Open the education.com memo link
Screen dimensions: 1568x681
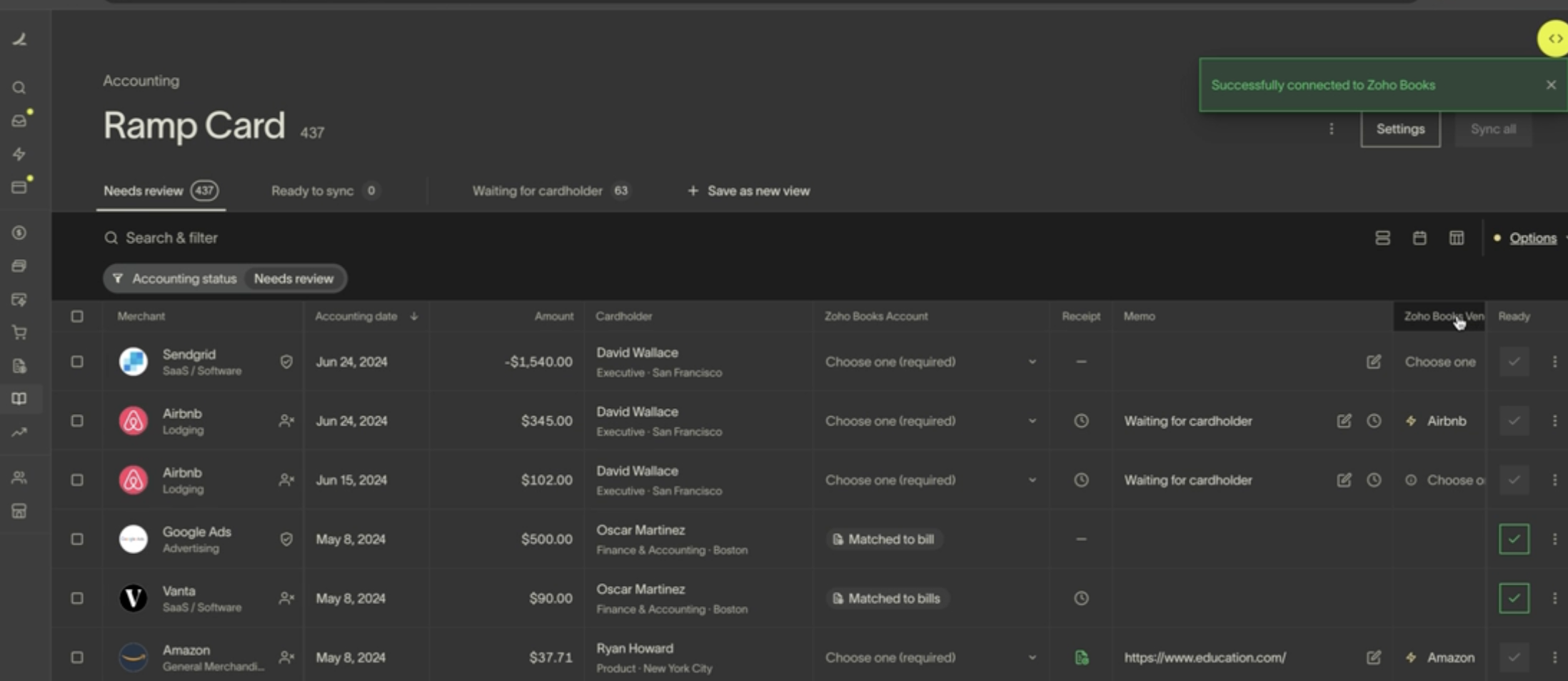coord(1205,657)
